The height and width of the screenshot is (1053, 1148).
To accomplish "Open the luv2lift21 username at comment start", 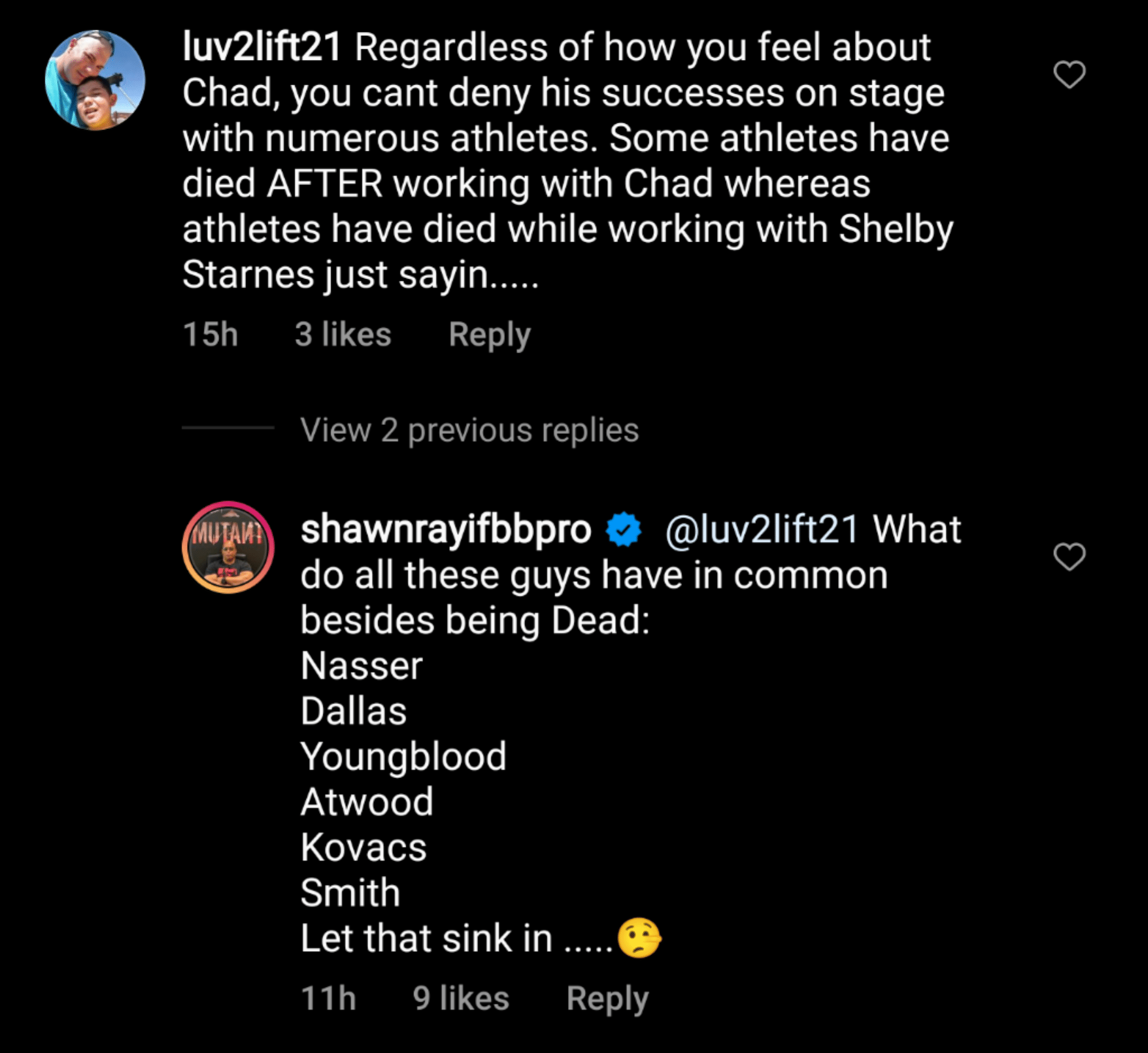I will (262, 47).
